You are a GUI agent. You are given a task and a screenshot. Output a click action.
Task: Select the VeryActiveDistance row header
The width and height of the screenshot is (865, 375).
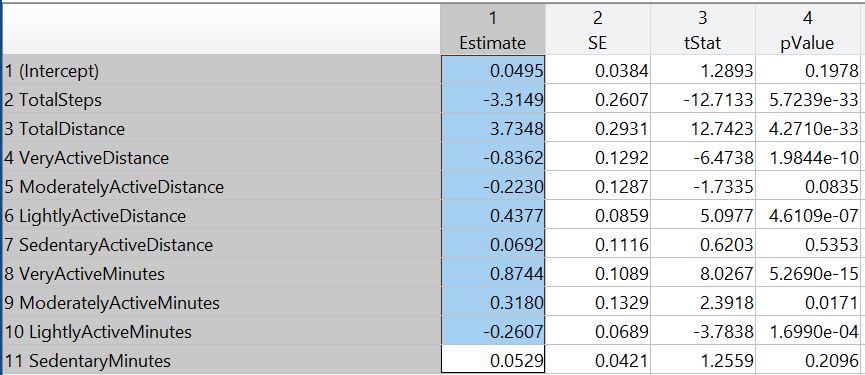(222, 158)
